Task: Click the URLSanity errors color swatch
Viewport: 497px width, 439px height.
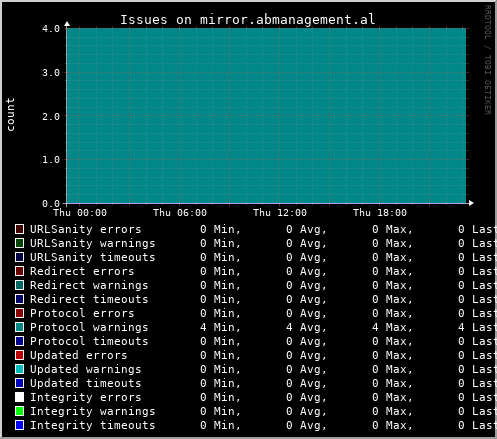Action: [20, 229]
